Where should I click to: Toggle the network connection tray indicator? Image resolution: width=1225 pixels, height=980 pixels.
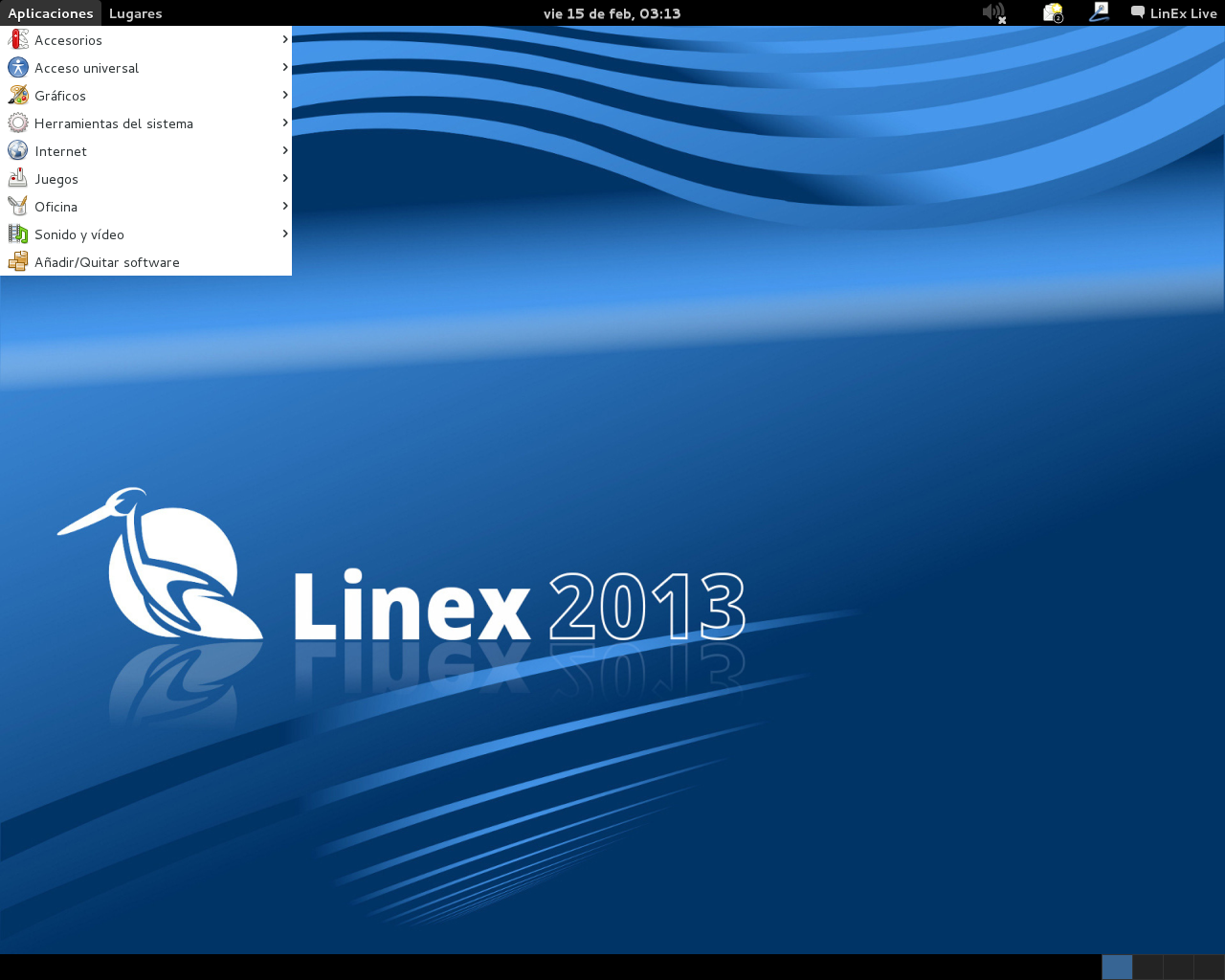point(1099,12)
